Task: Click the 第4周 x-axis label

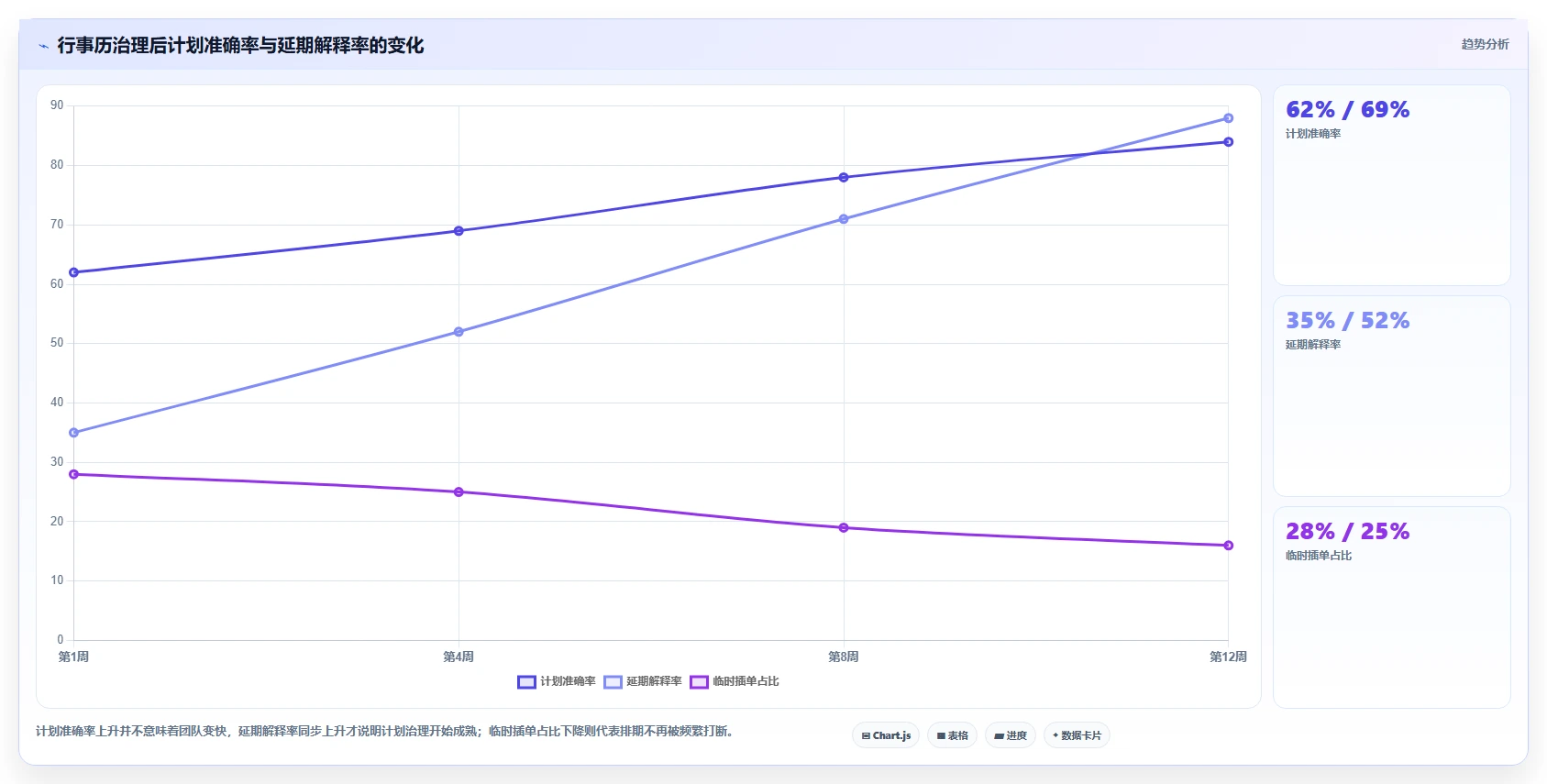Action: (x=459, y=657)
